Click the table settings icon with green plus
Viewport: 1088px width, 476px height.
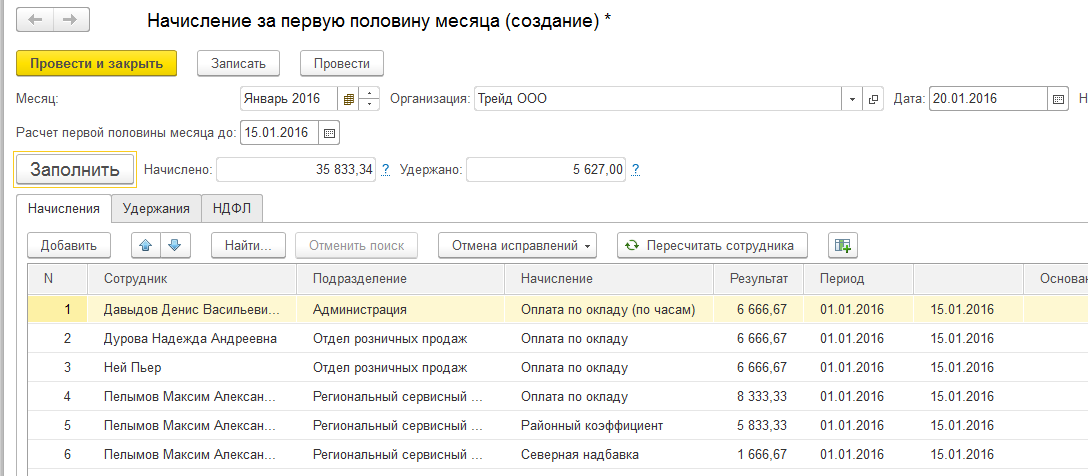pos(843,245)
